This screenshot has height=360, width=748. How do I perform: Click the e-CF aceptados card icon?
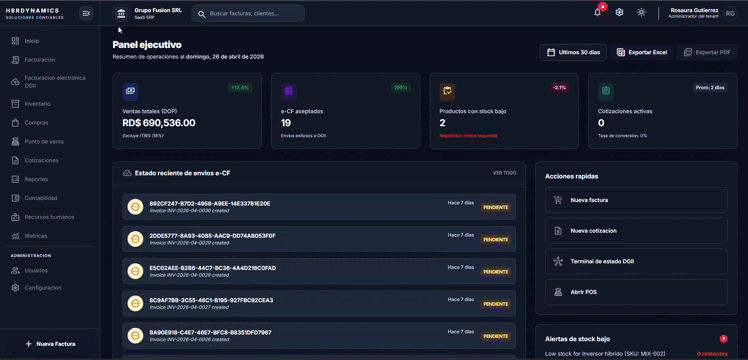pyautogui.click(x=289, y=92)
